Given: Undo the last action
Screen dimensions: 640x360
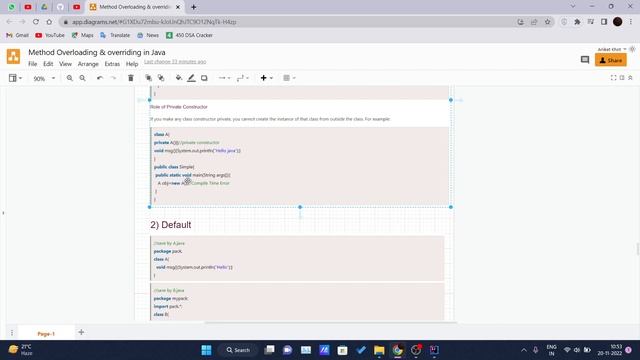Looking at the screenshot, I should 100,78.
